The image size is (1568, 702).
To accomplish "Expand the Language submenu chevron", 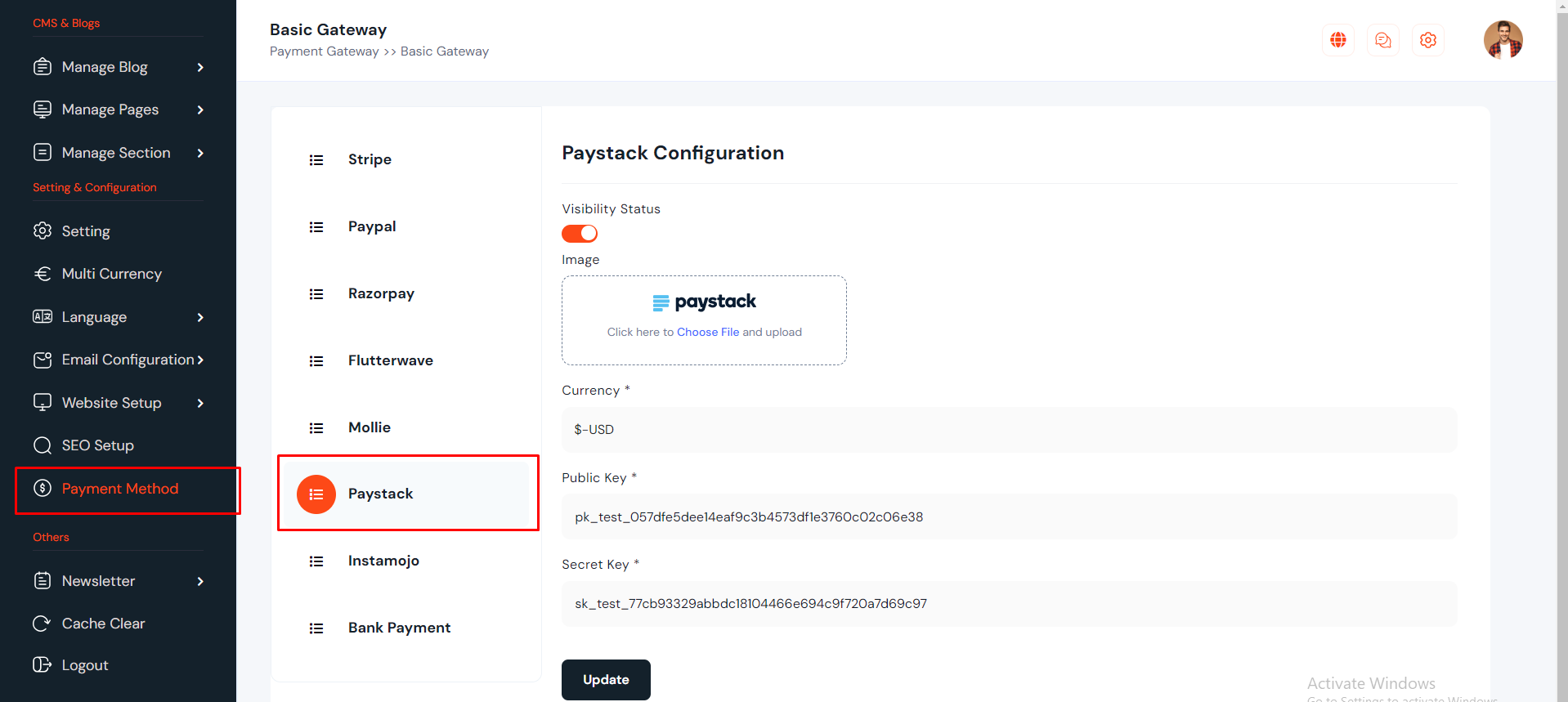I will coord(200,317).
